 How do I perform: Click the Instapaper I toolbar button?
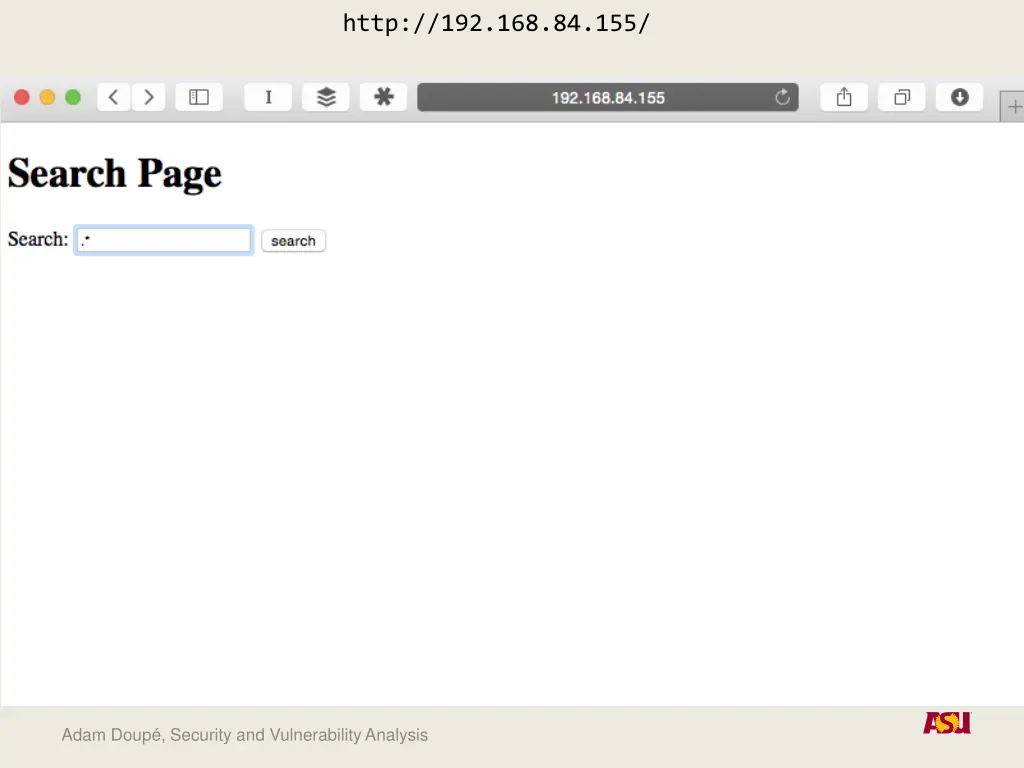pyautogui.click(x=268, y=97)
